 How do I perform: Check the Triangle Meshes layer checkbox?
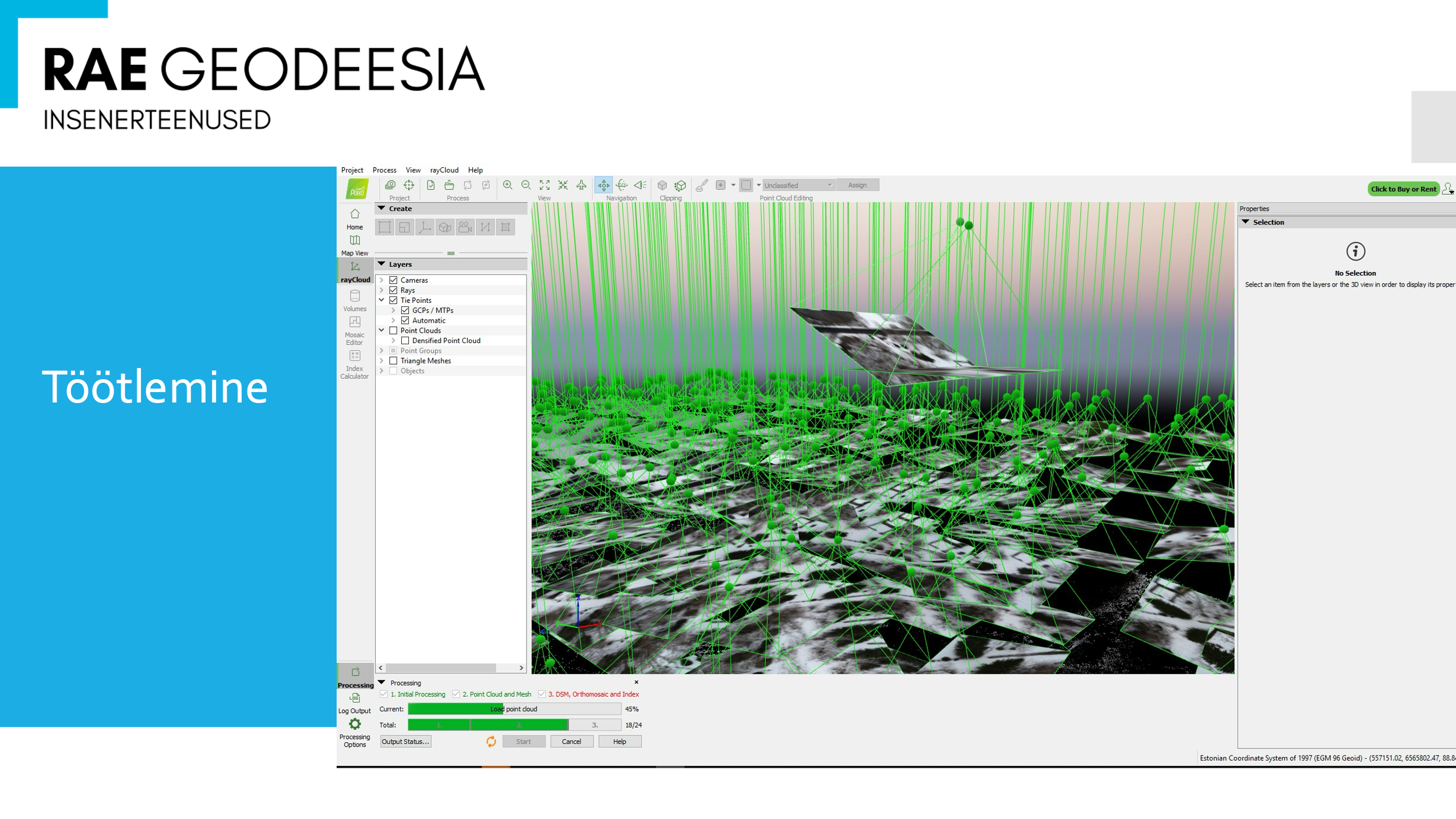pos(394,361)
